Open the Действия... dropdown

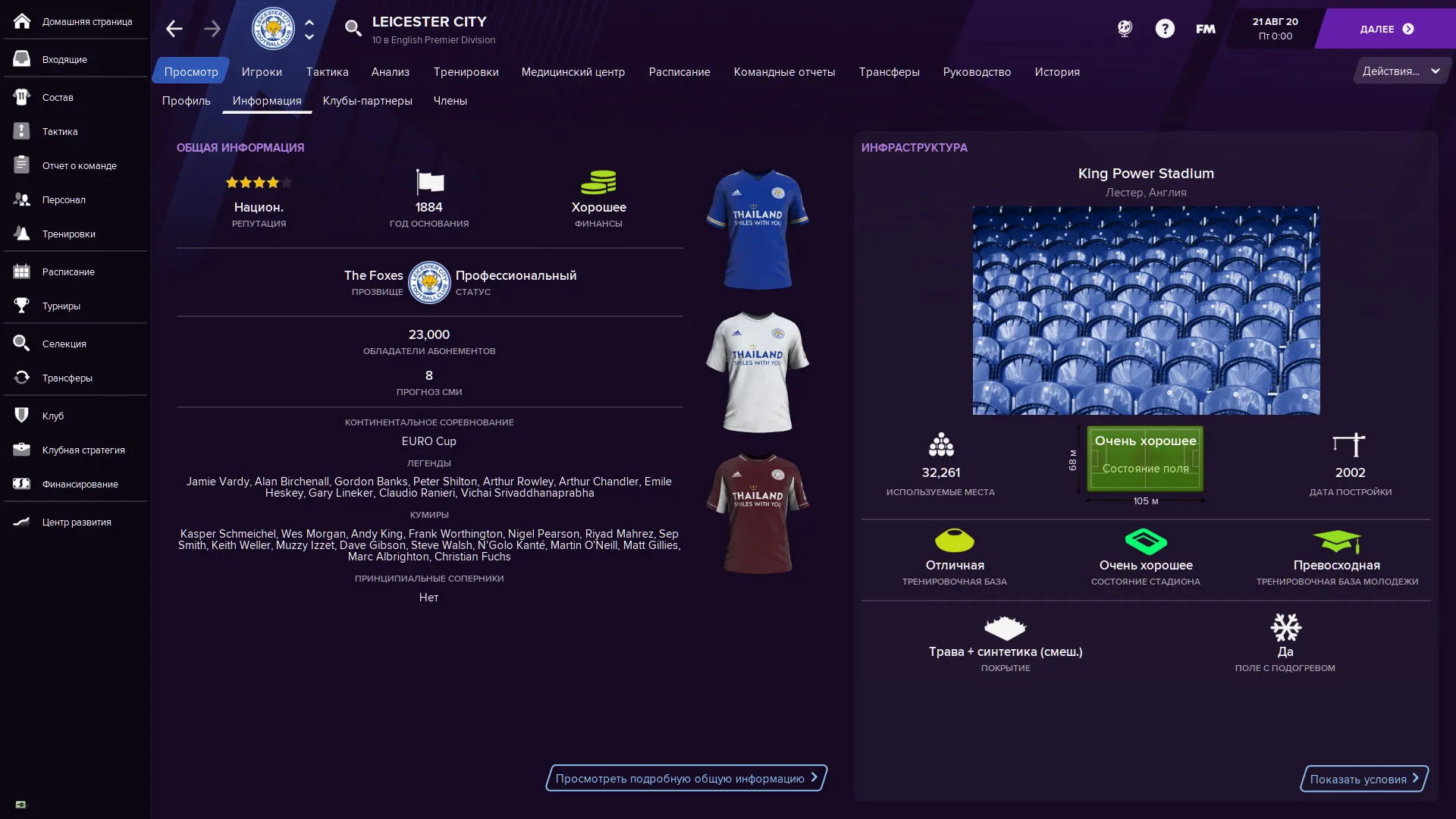click(1401, 71)
